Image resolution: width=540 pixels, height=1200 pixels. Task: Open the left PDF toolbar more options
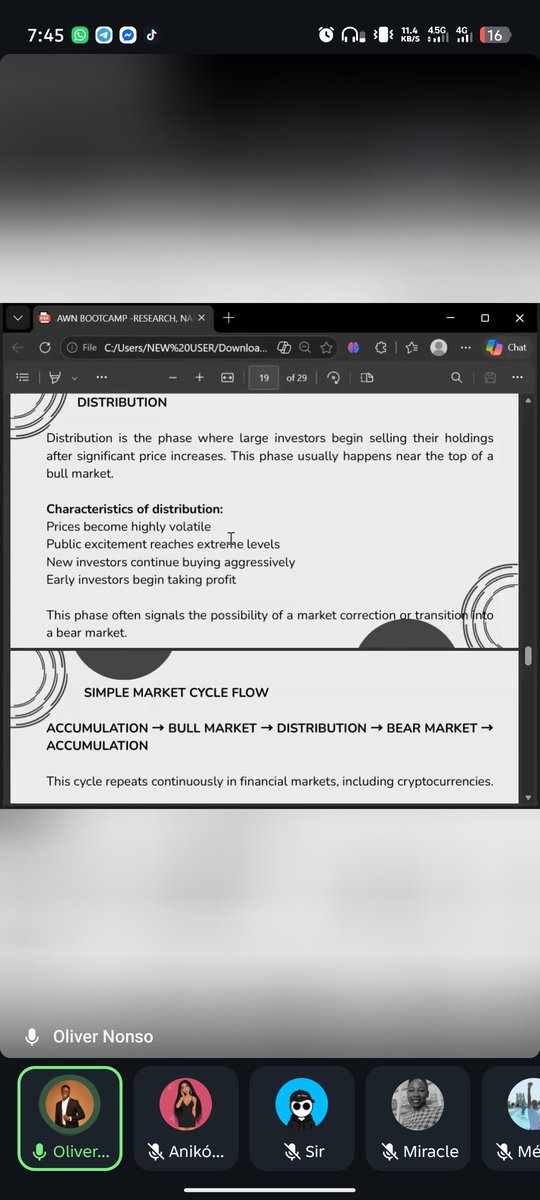click(101, 377)
